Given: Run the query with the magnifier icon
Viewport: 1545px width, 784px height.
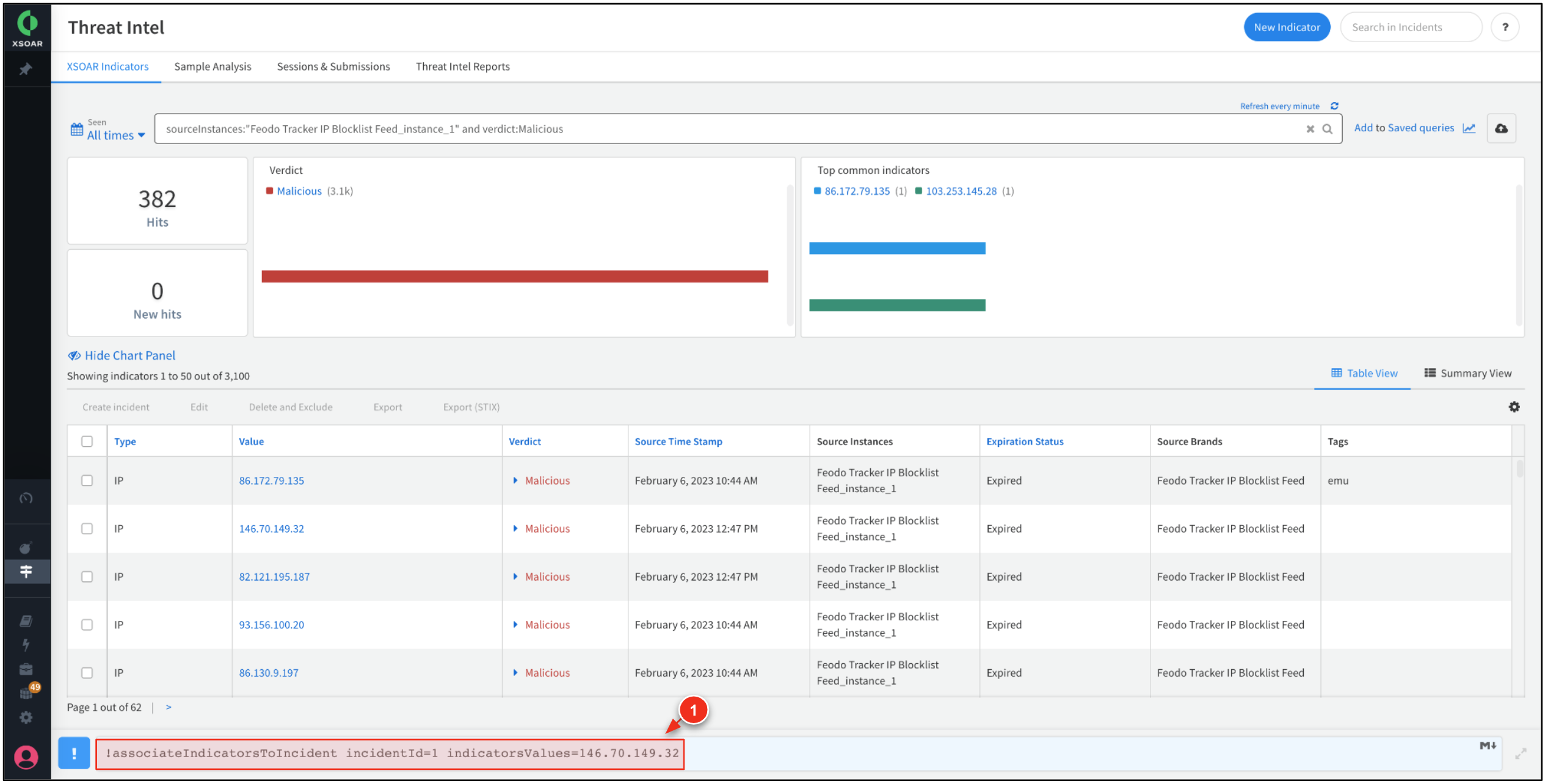Looking at the screenshot, I should (x=1327, y=129).
